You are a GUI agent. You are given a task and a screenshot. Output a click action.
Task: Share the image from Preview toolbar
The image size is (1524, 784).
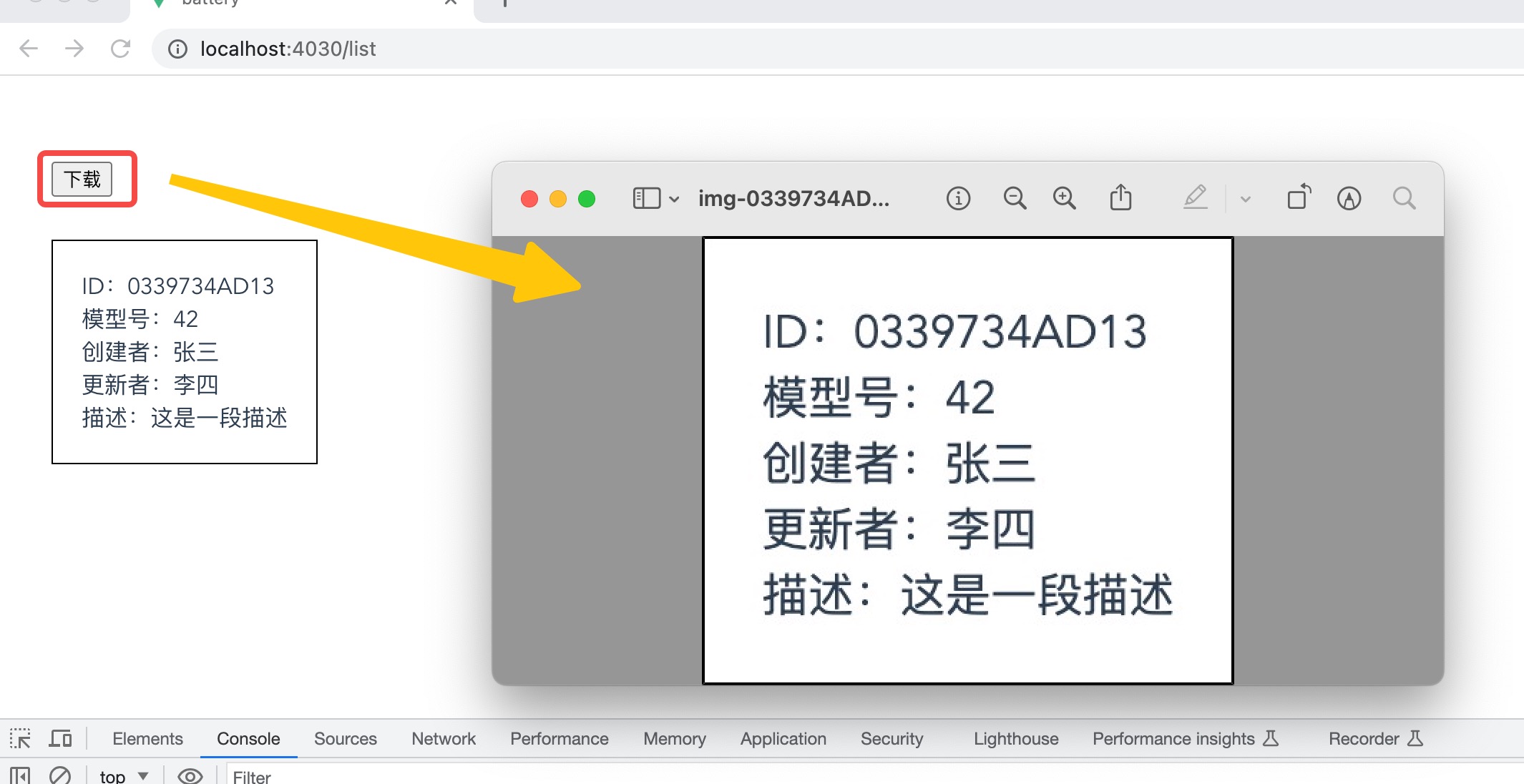pyautogui.click(x=1120, y=197)
